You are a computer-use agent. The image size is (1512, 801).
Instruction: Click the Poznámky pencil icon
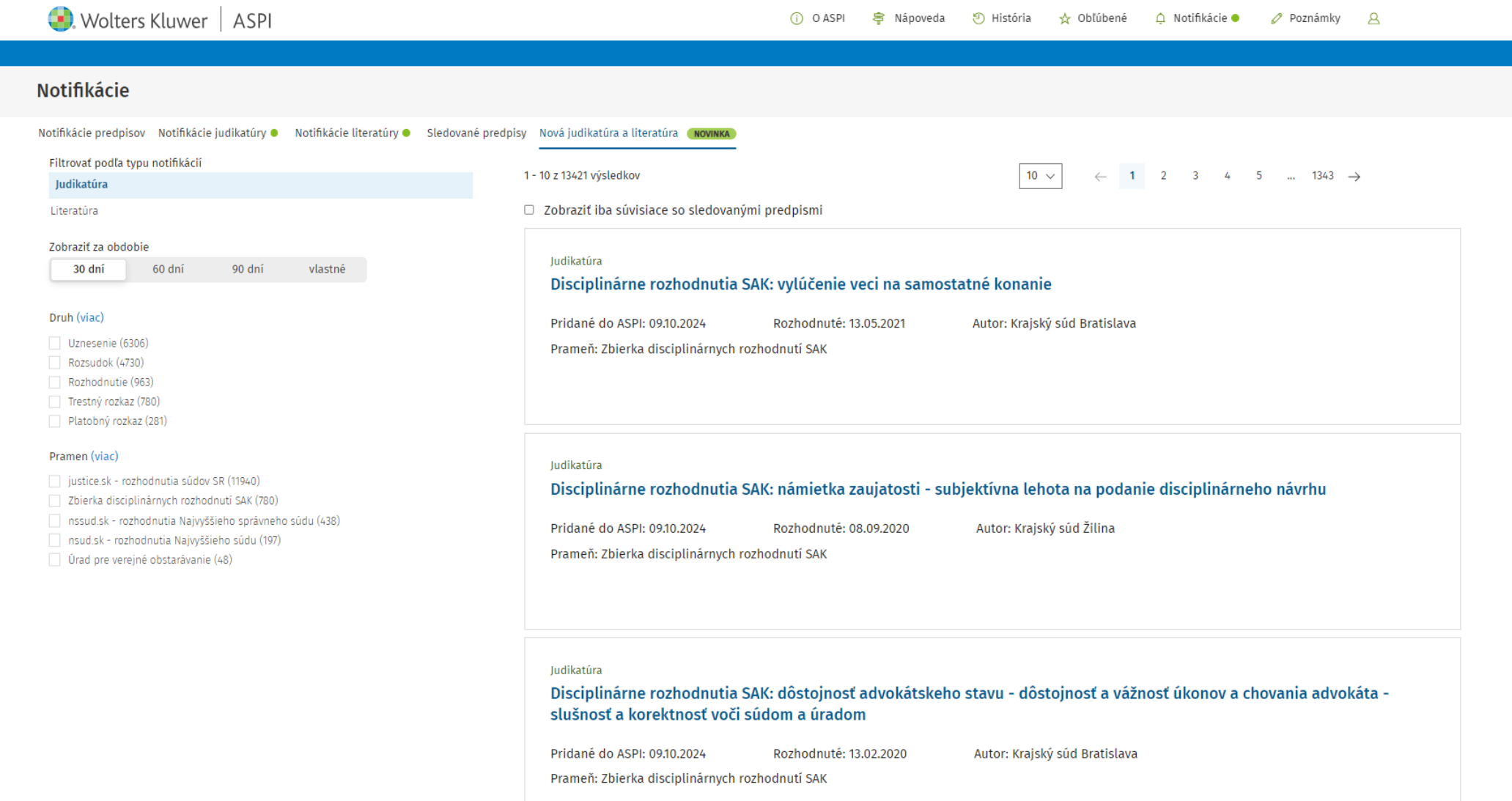(1277, 18)
